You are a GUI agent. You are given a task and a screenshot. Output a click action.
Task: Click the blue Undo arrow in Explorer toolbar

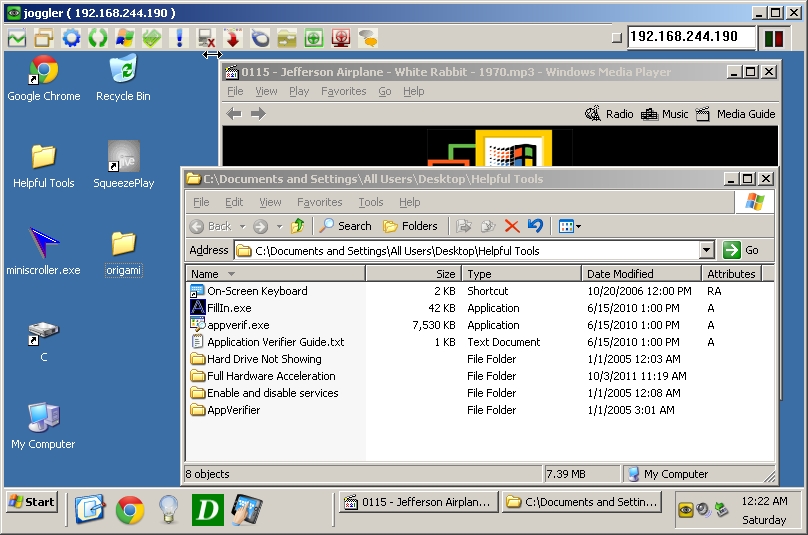(x=535, y=226)
